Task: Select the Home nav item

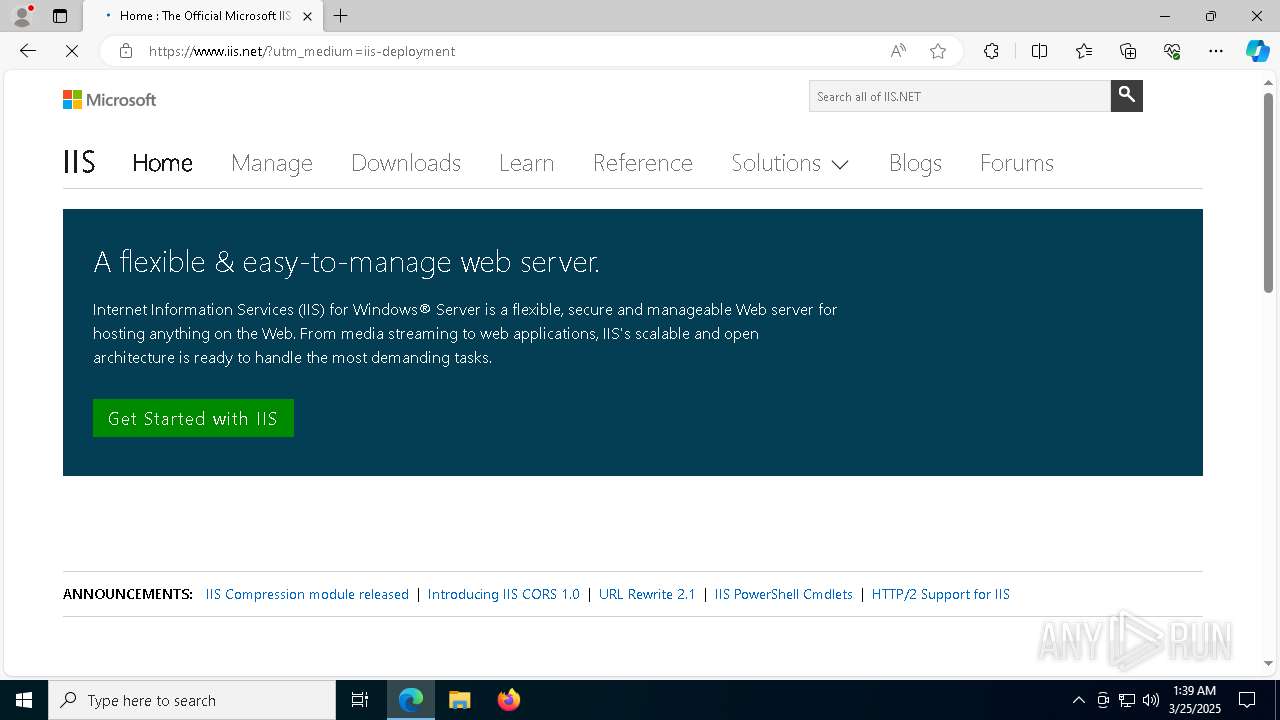Action: pyautogui.click(x=162, y=163)
